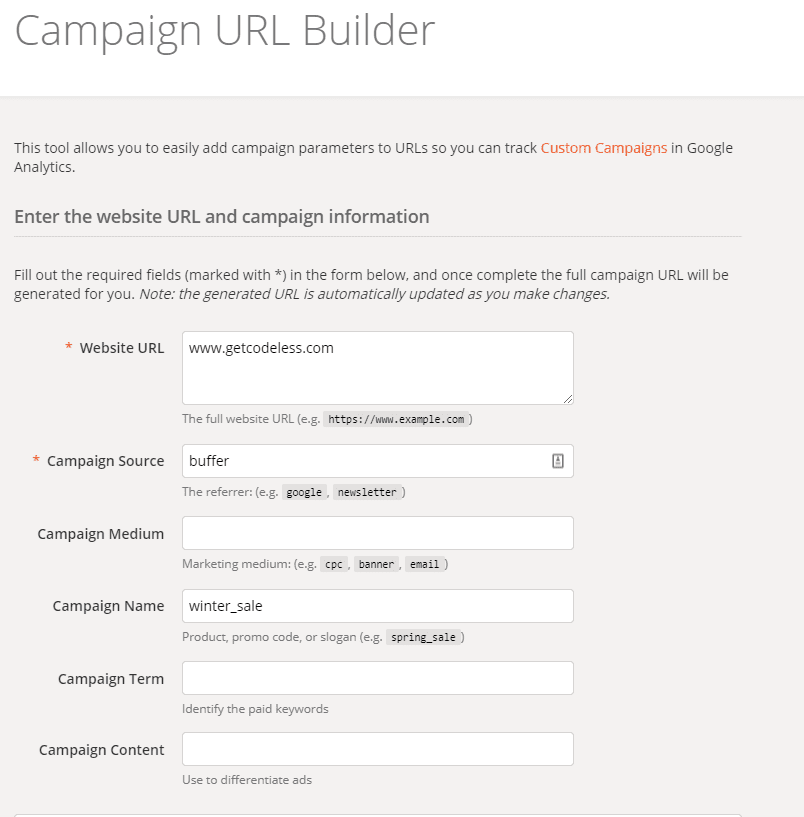Image resolution: width=804 pixels, height=817 pixels.
Task: Click the empty Campaign Content field
Action: 377,748
